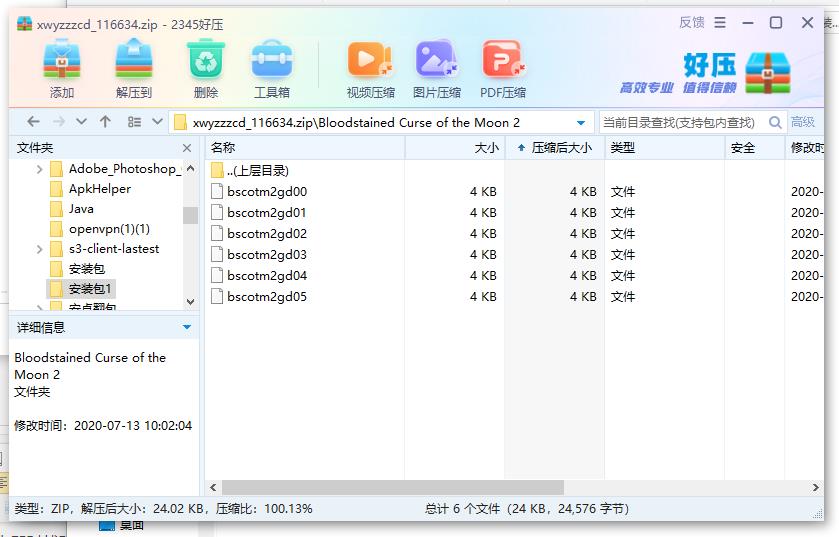The width and height of the screenshot is (839, 537).
Task: Click the 好压 logo banner icon
Action: click(x=767, y=73)
